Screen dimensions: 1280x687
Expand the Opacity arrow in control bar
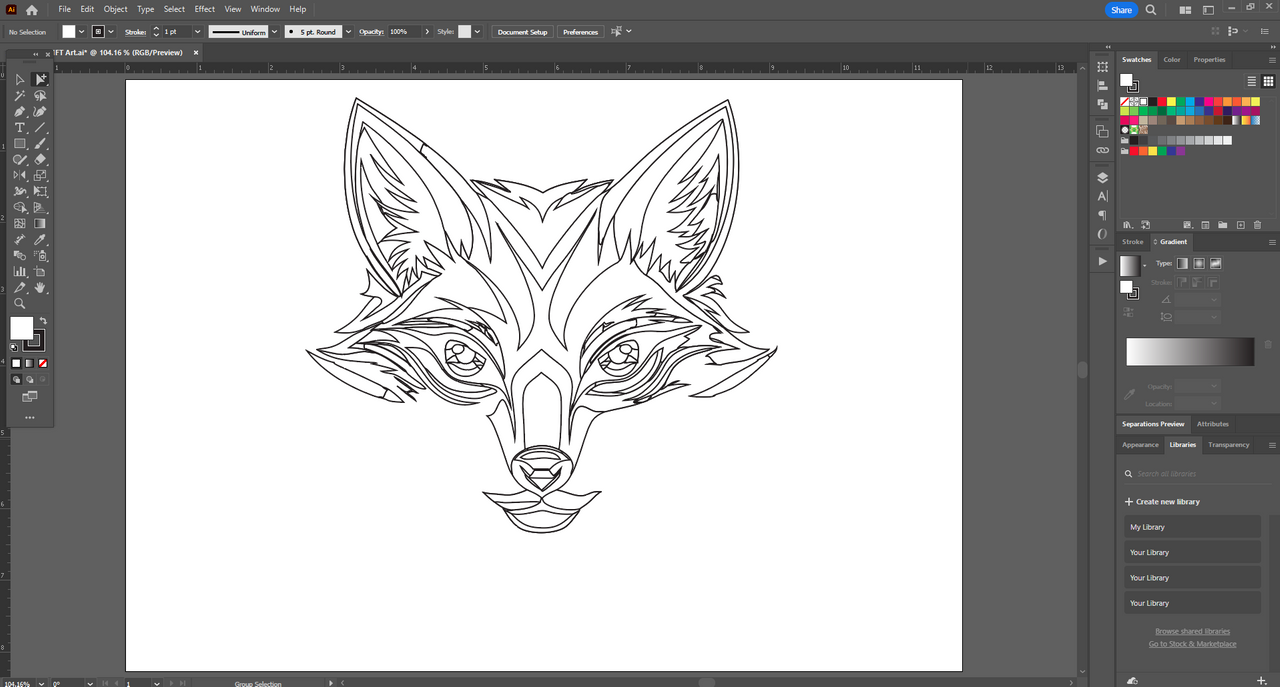point(428,32)
